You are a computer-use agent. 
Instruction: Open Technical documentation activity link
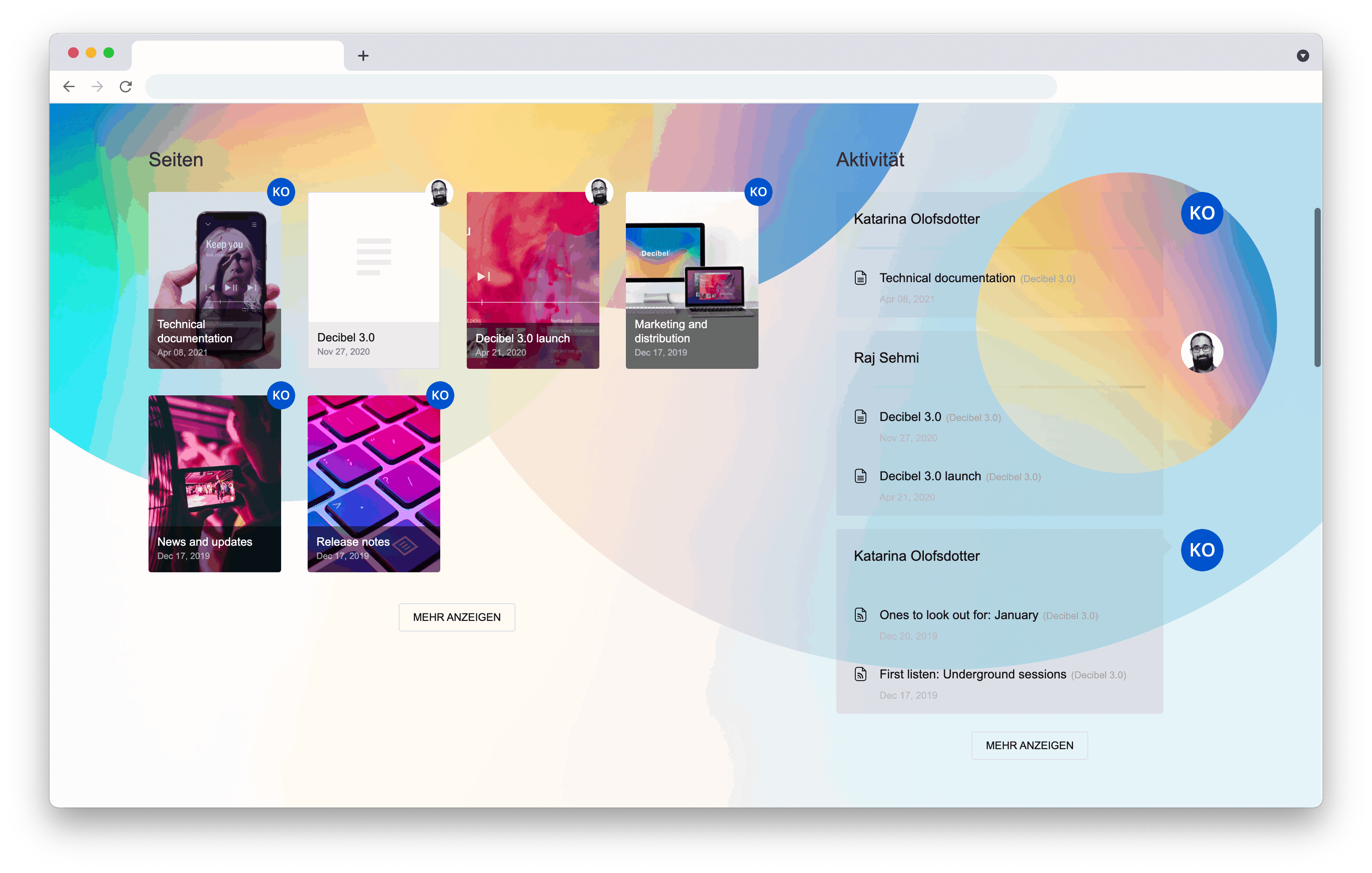pyautogui.click(x=947, y=278)
